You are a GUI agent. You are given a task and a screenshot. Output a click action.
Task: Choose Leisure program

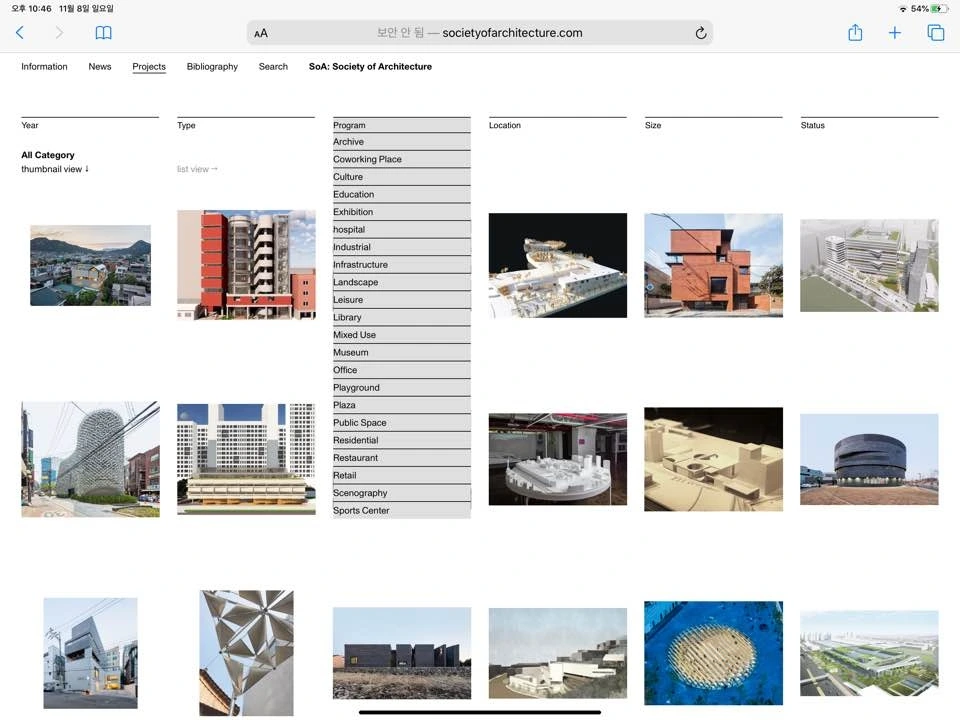coord(402,300)
